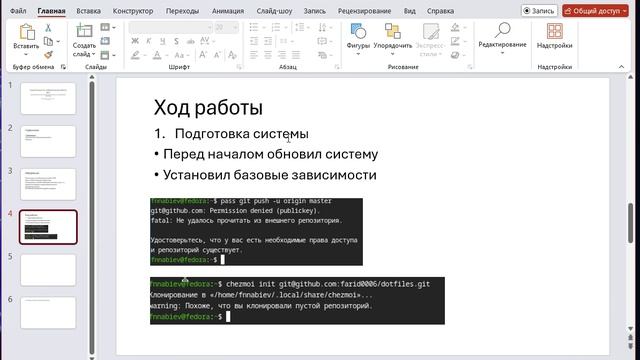Open font color dropdown arrow

[167, 55]
